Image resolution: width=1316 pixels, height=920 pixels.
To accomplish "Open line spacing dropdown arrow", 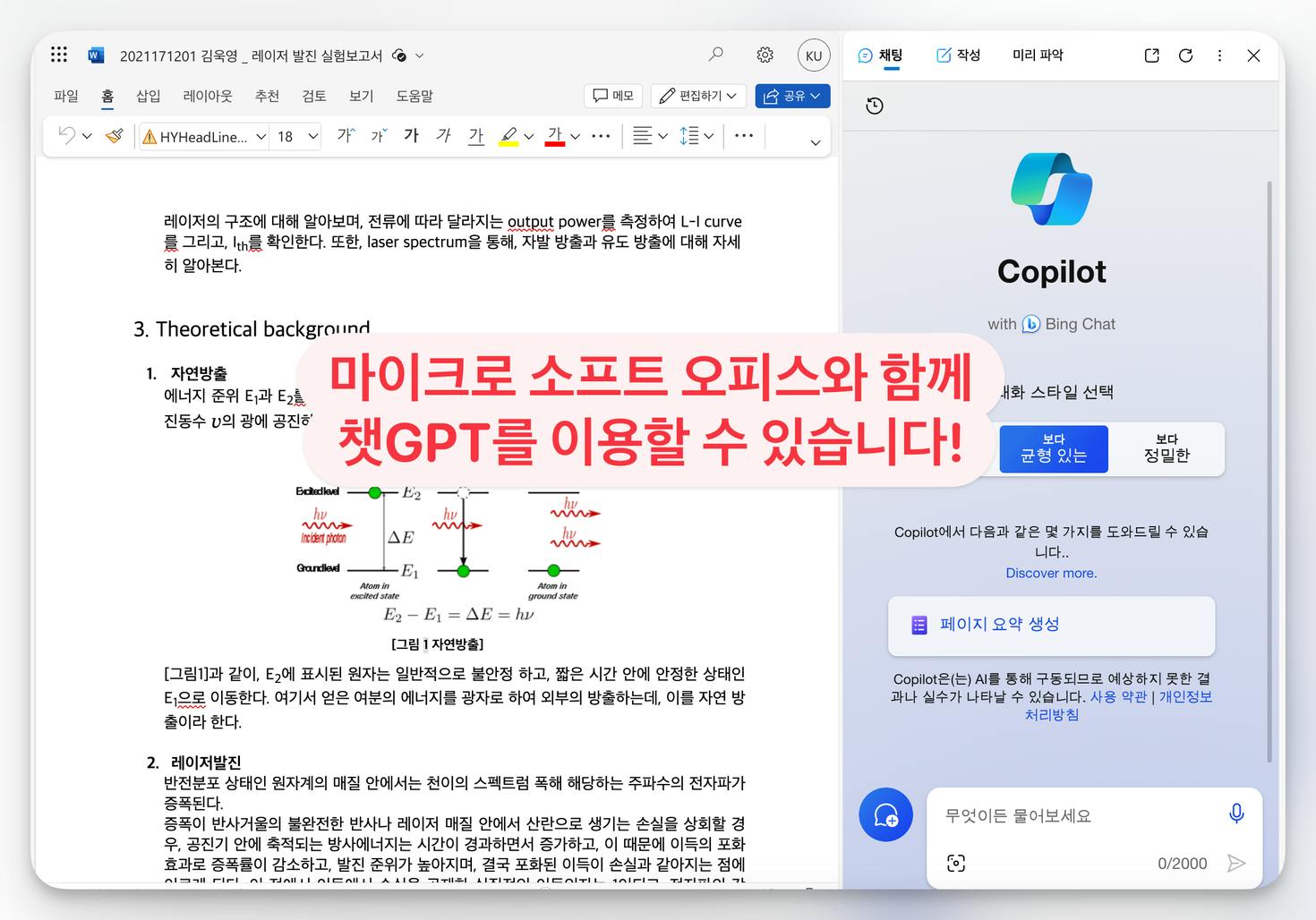I will pos(708,137).
